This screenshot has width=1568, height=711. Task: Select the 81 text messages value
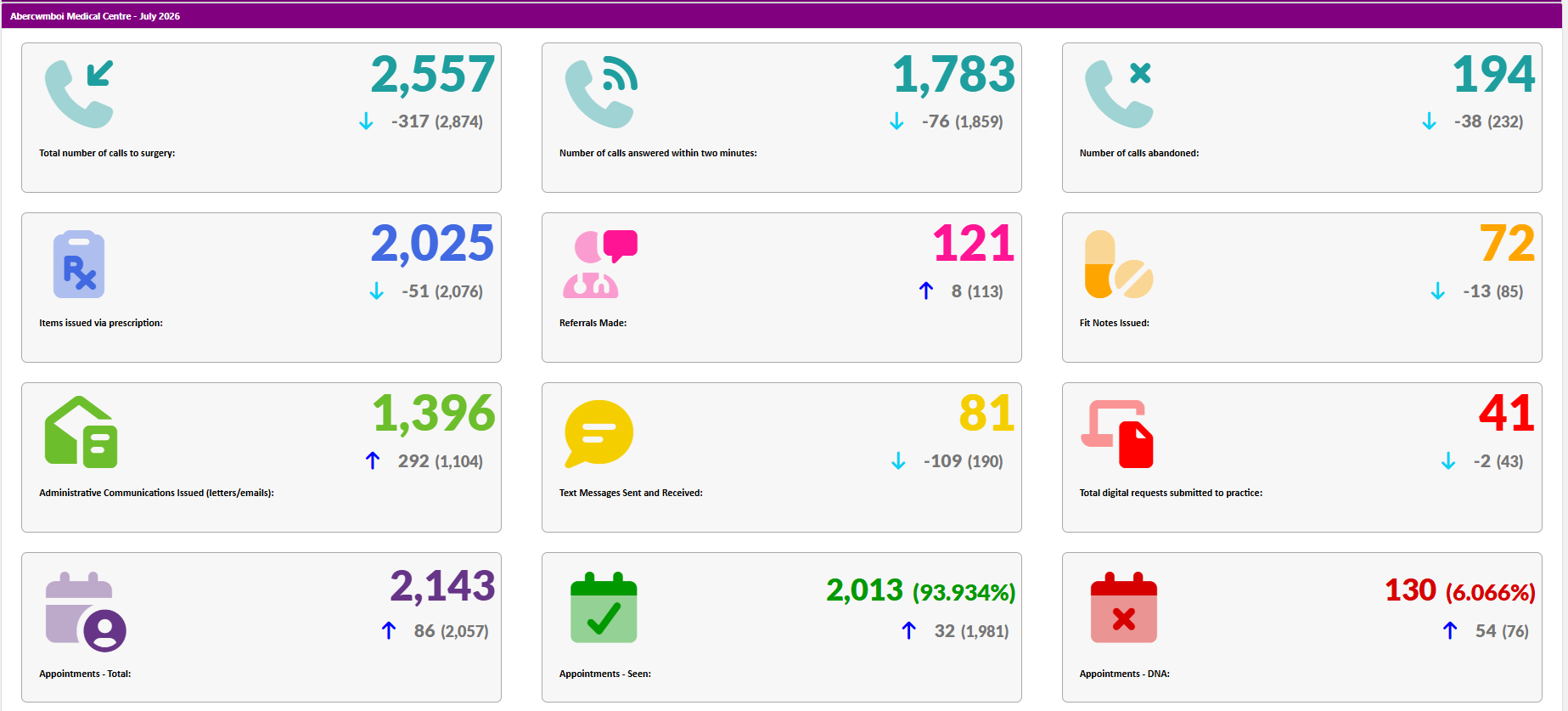pyautogui.click(x=987, y=414)
